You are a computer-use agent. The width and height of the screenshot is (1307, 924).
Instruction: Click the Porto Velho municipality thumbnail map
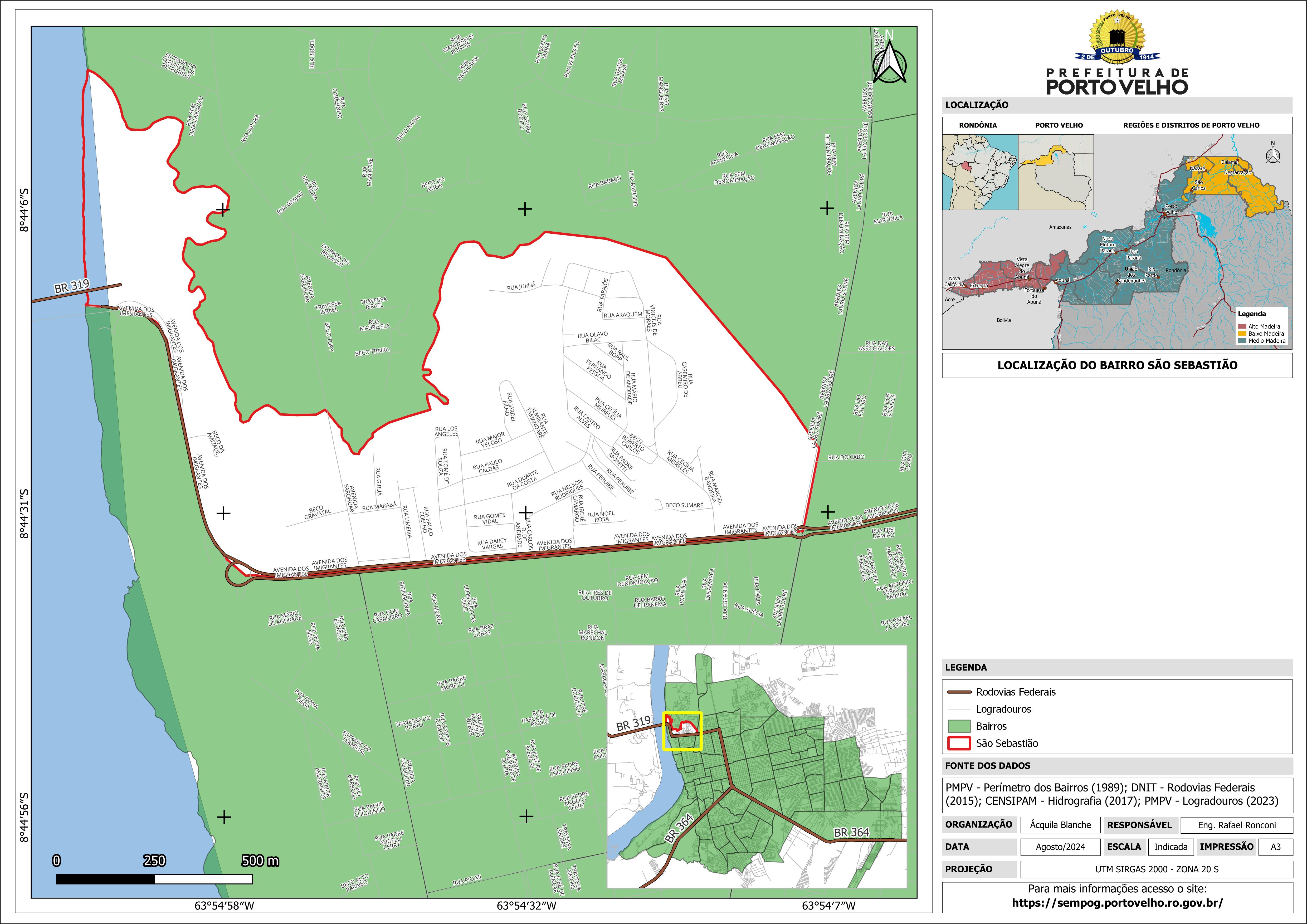pyautogui.click(x=1056, y=172)
